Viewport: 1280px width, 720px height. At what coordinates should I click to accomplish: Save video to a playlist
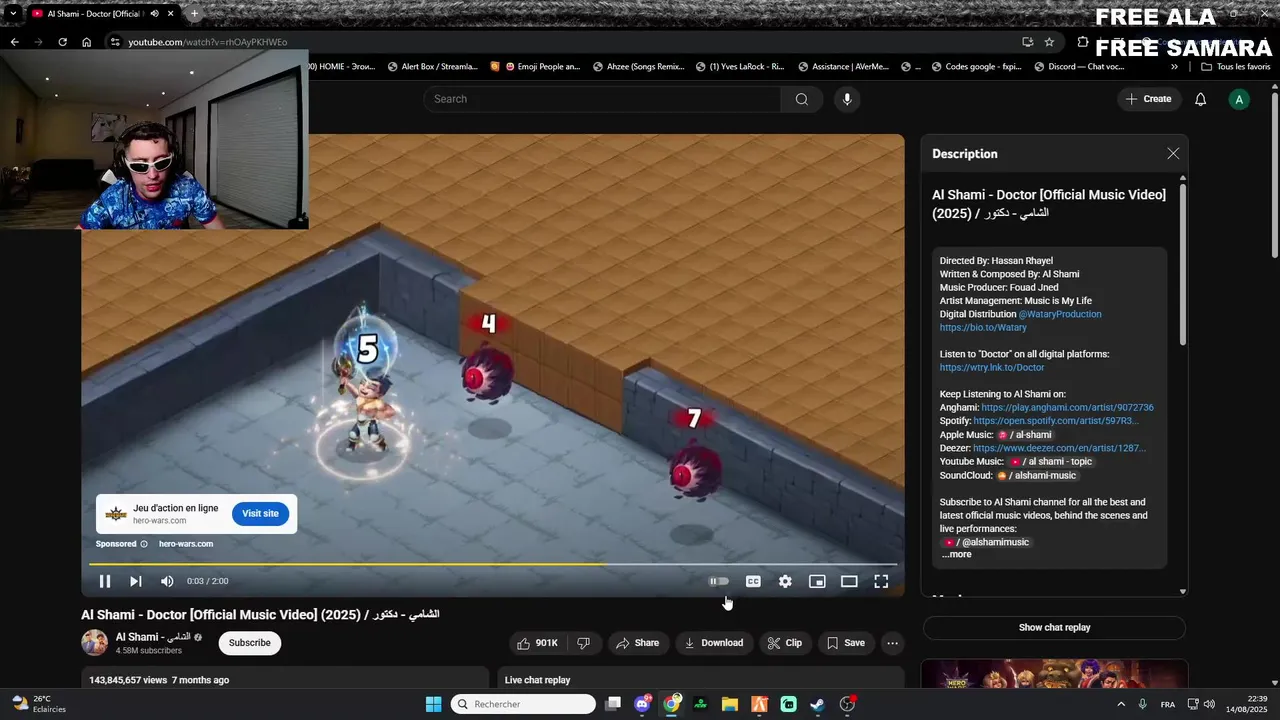pyautogui.click(x=846, y=643)
